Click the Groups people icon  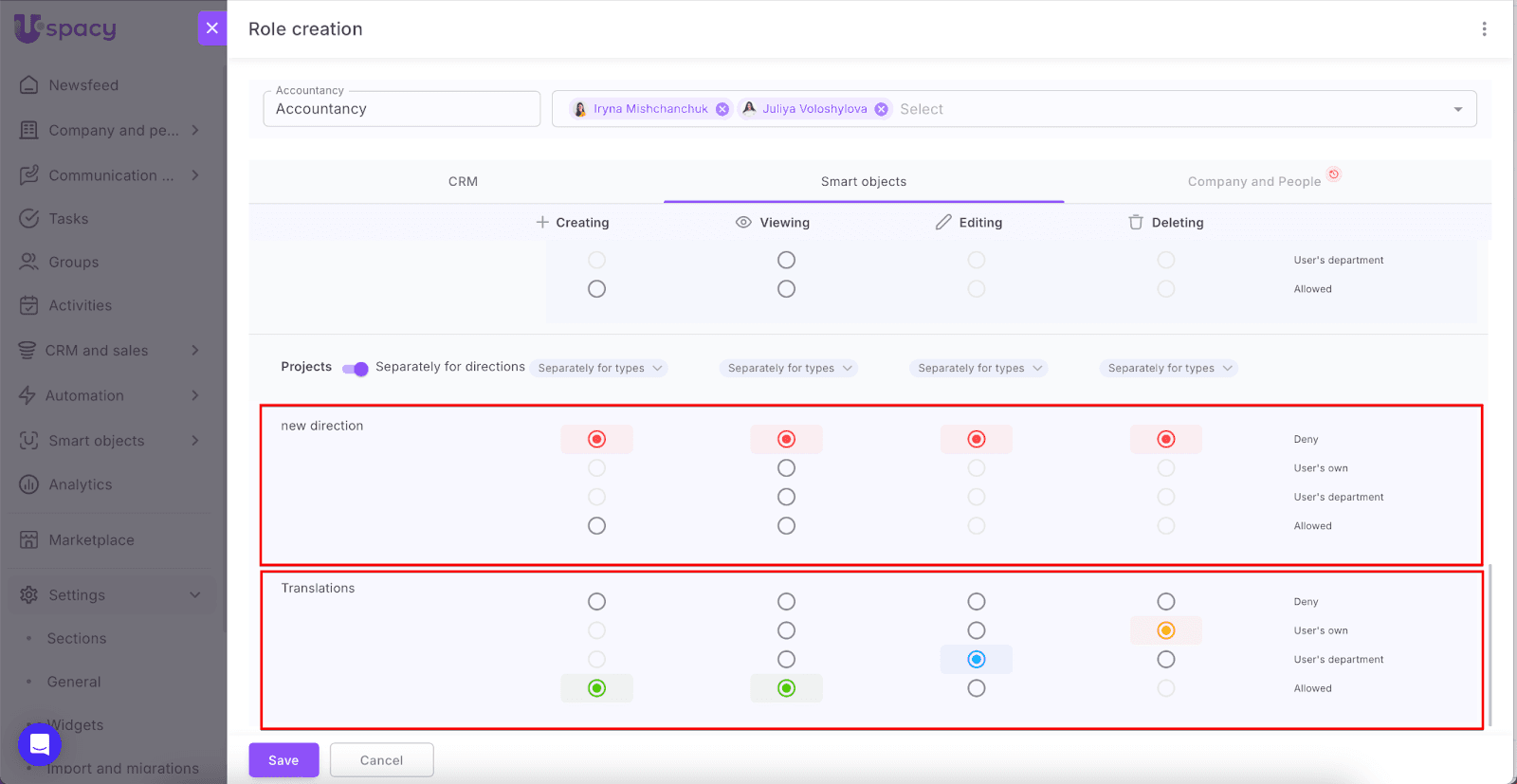pos(29,263)
